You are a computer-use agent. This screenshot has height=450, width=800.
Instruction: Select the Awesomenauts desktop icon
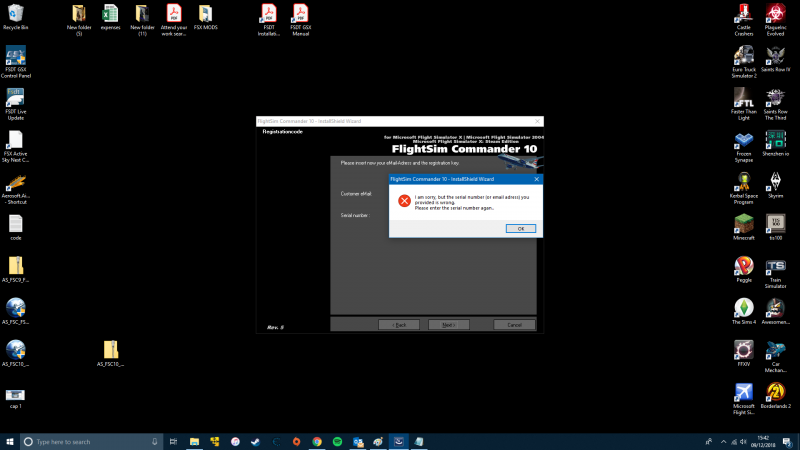coord(775,311)
